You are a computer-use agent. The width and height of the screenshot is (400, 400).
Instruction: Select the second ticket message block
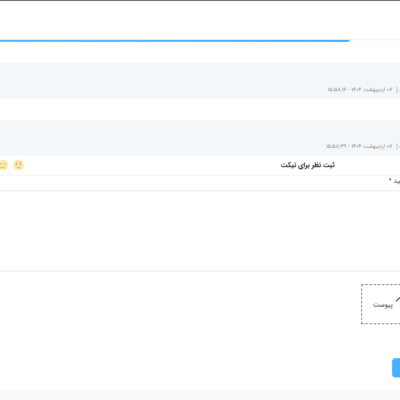200,137
